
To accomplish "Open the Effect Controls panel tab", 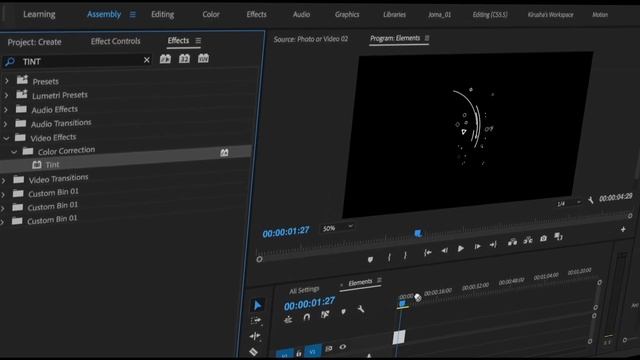I will (116, 41).
